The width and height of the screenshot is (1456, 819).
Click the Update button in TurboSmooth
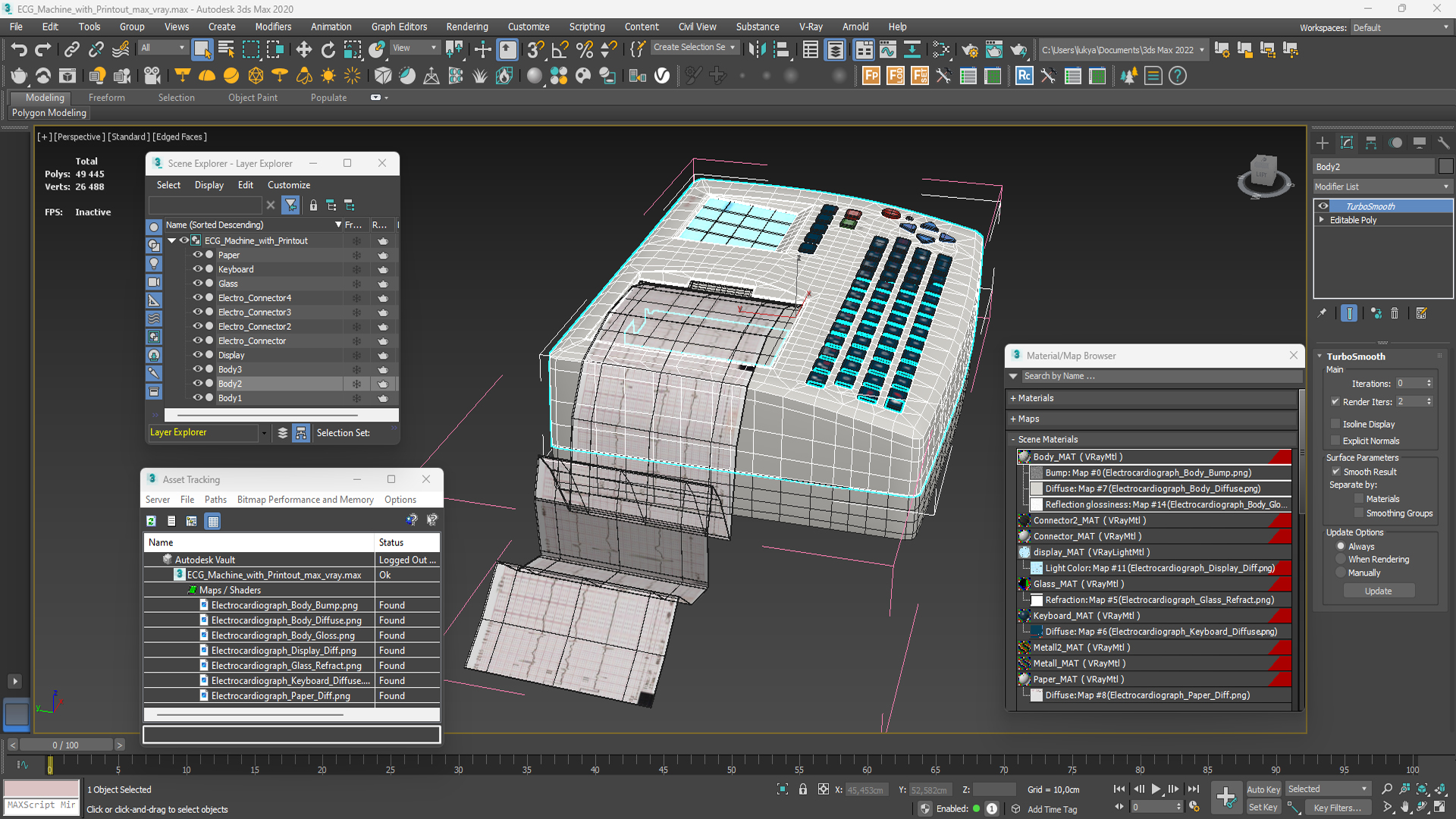point(1378,591)
